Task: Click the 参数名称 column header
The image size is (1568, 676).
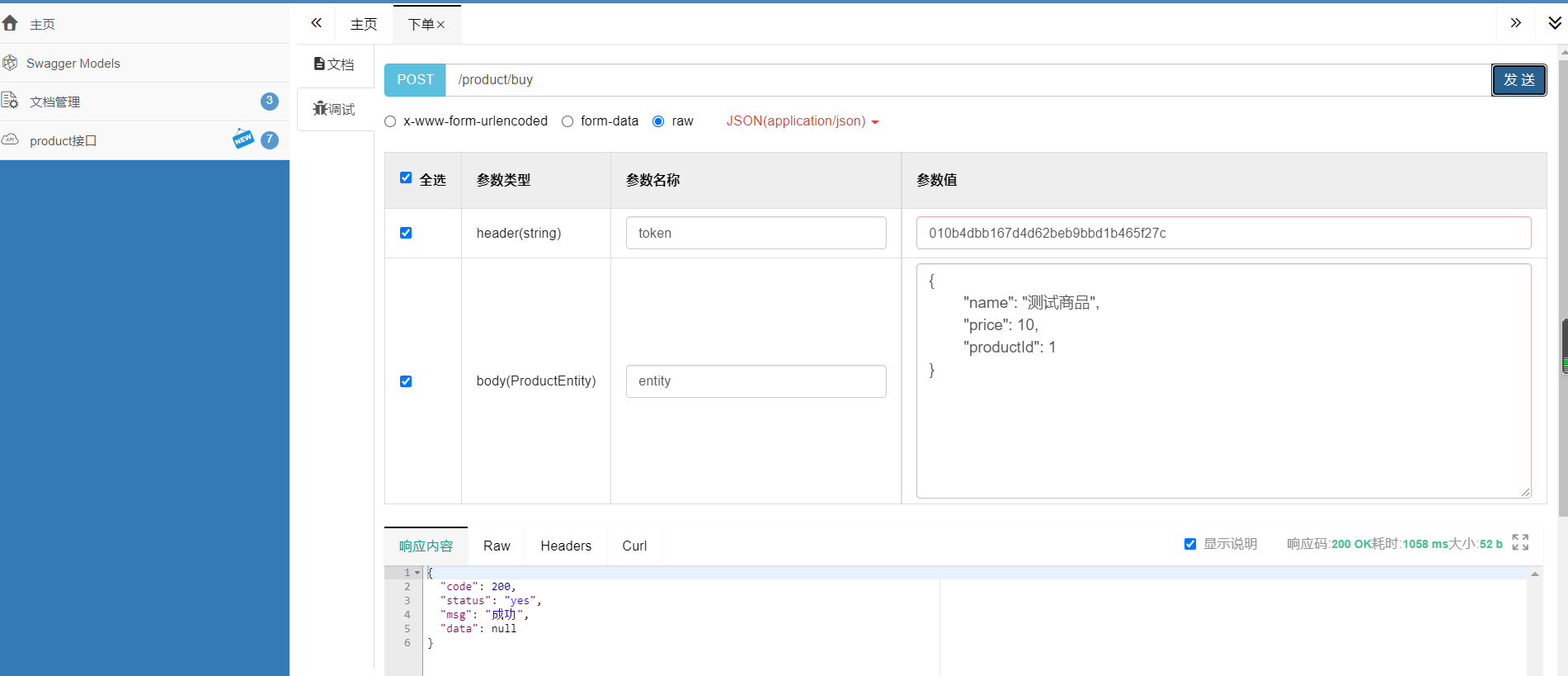Action: pyautogui.click(x=652, y=180)
